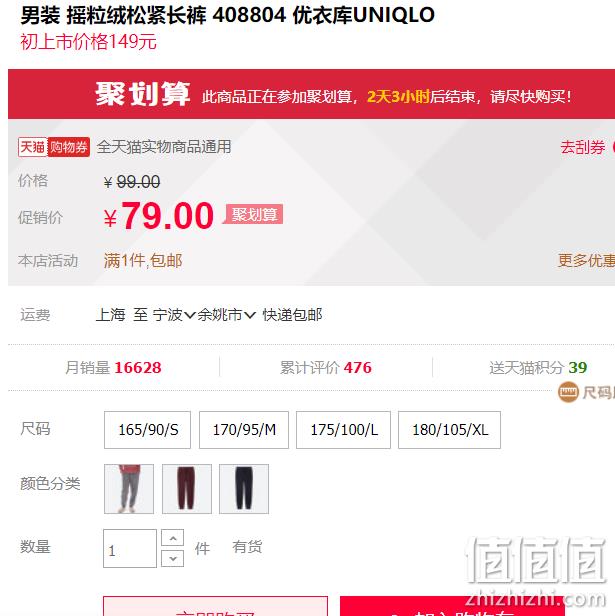Click the 聚划算 logo in red banner
The image size is (615, 616).
point(143,94)
